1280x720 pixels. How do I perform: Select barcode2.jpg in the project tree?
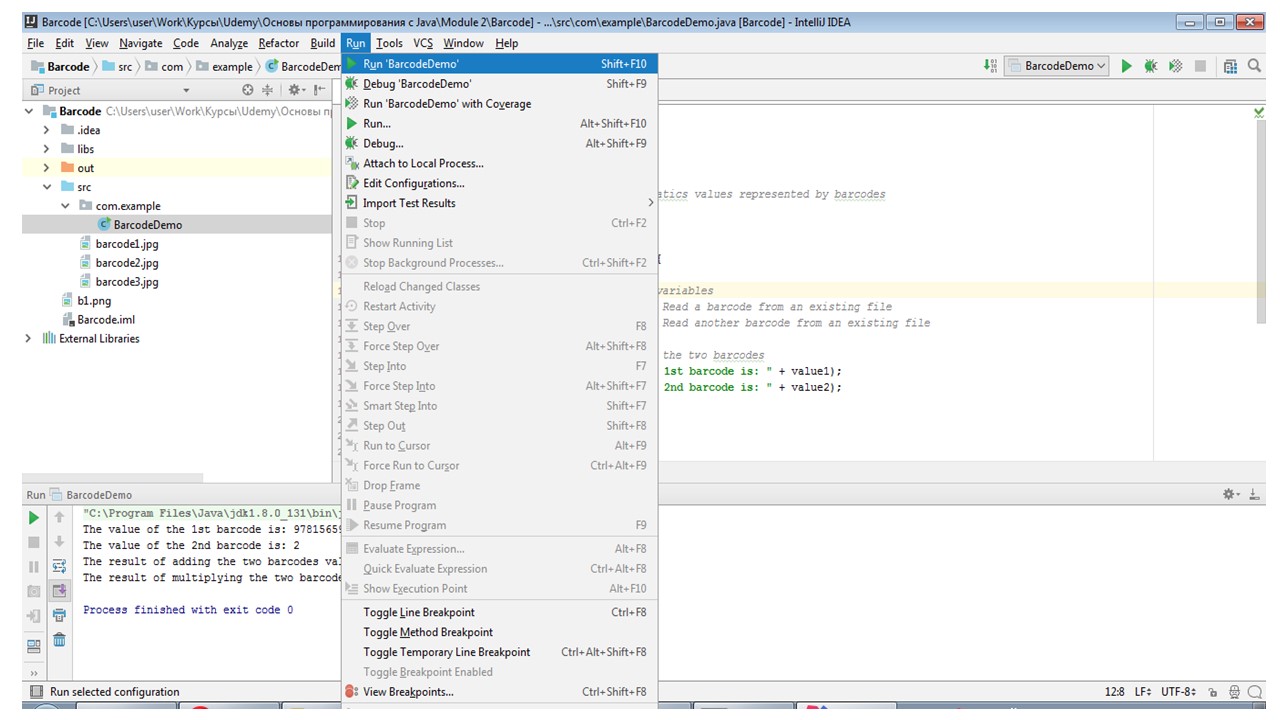126,263
